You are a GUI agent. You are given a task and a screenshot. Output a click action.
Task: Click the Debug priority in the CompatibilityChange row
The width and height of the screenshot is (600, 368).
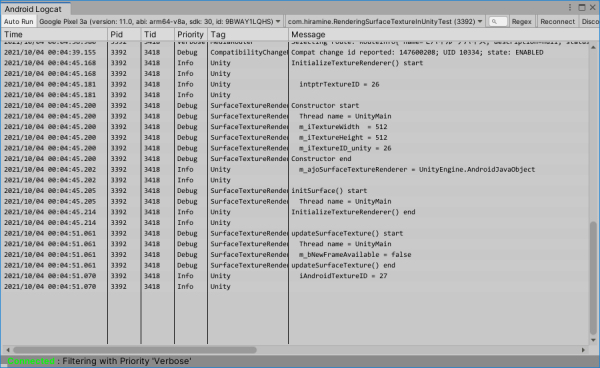click(x=187, y=52)
